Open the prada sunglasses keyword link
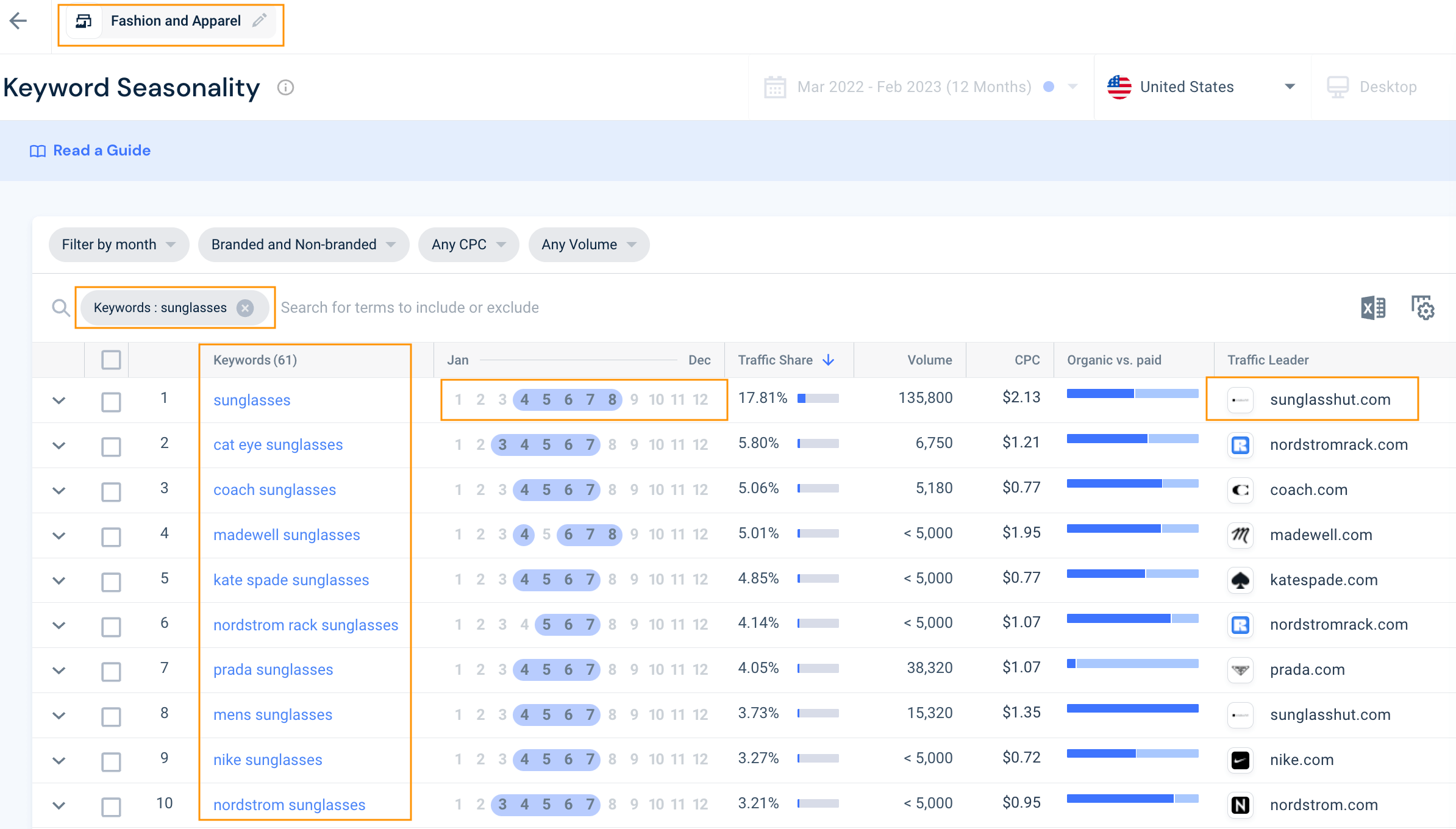 (x=273, y=670)
